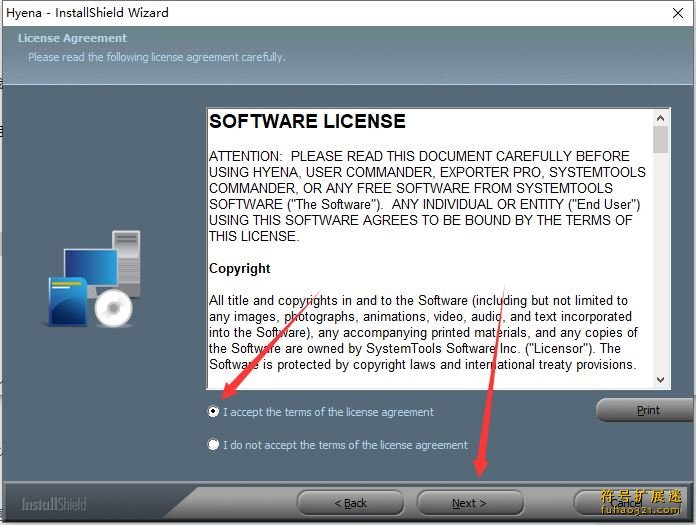Click the "License Agreement" header title

[72, 38]
